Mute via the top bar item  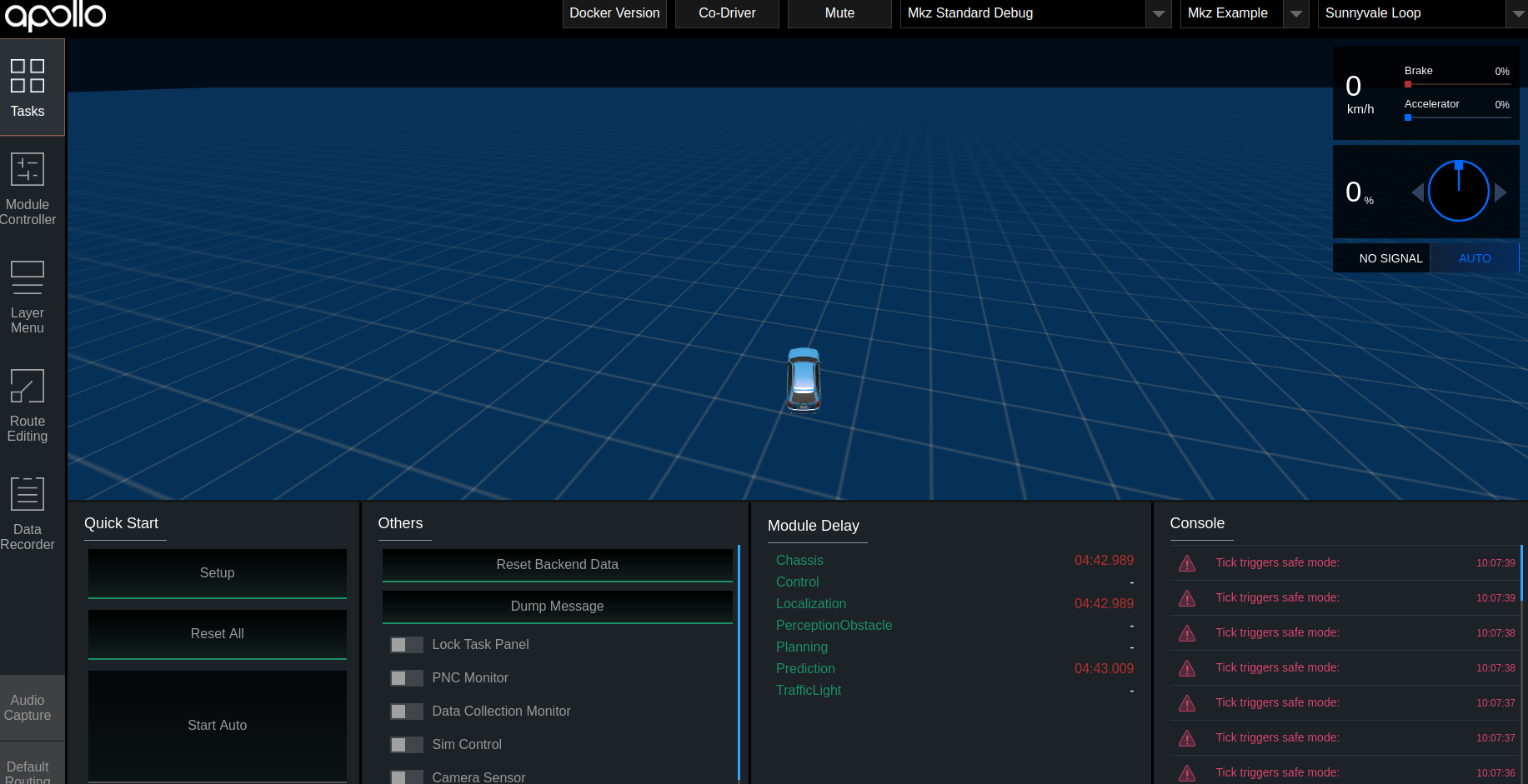(839, 13)
